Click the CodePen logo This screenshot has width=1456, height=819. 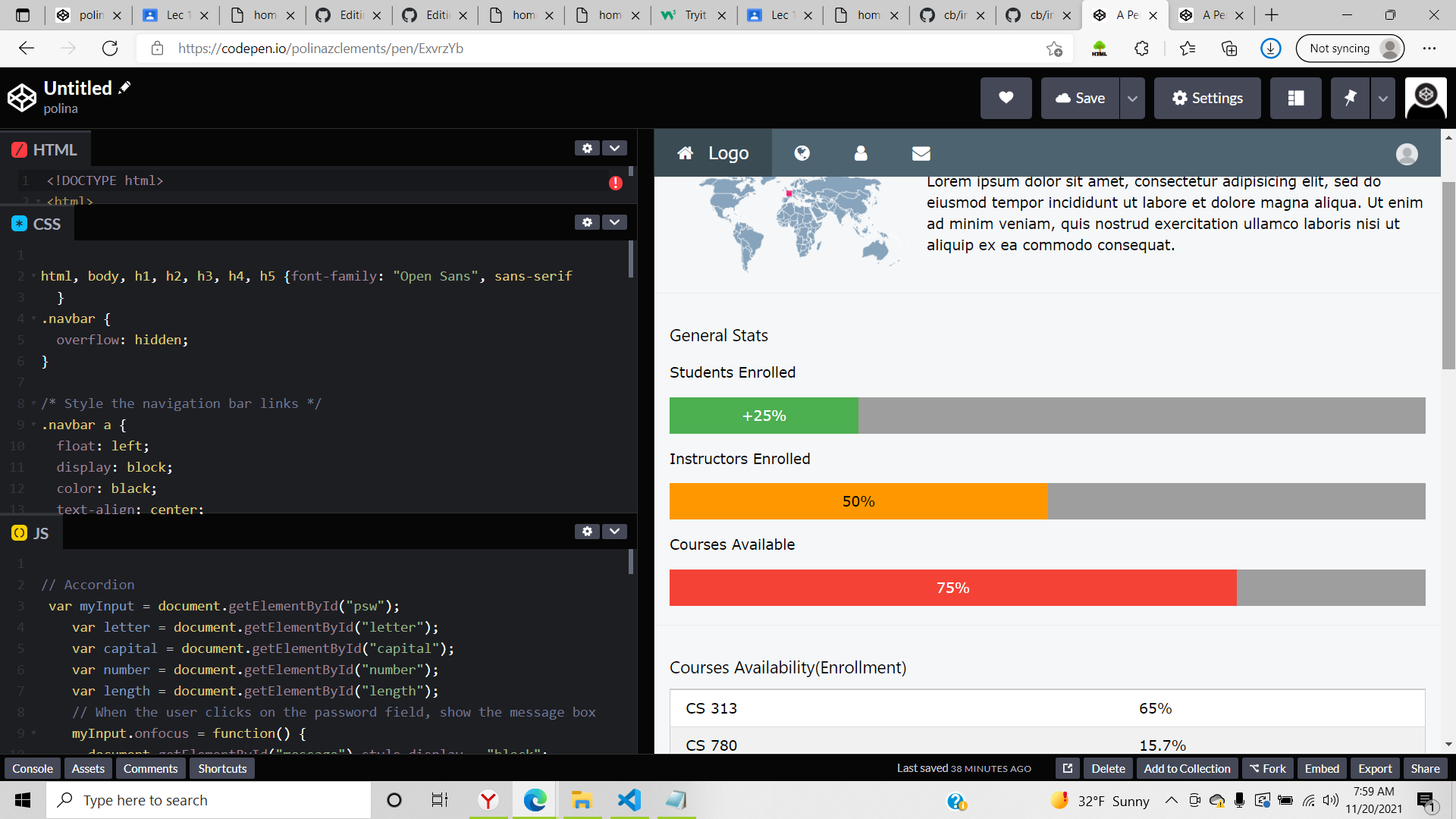22,97
